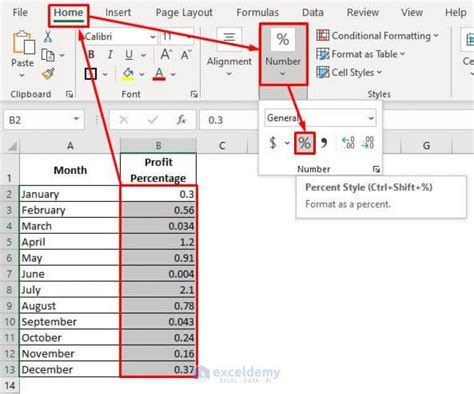474x394 pixels.
Task: Click the Paste clipboard icon
Action: click(23, 42)
